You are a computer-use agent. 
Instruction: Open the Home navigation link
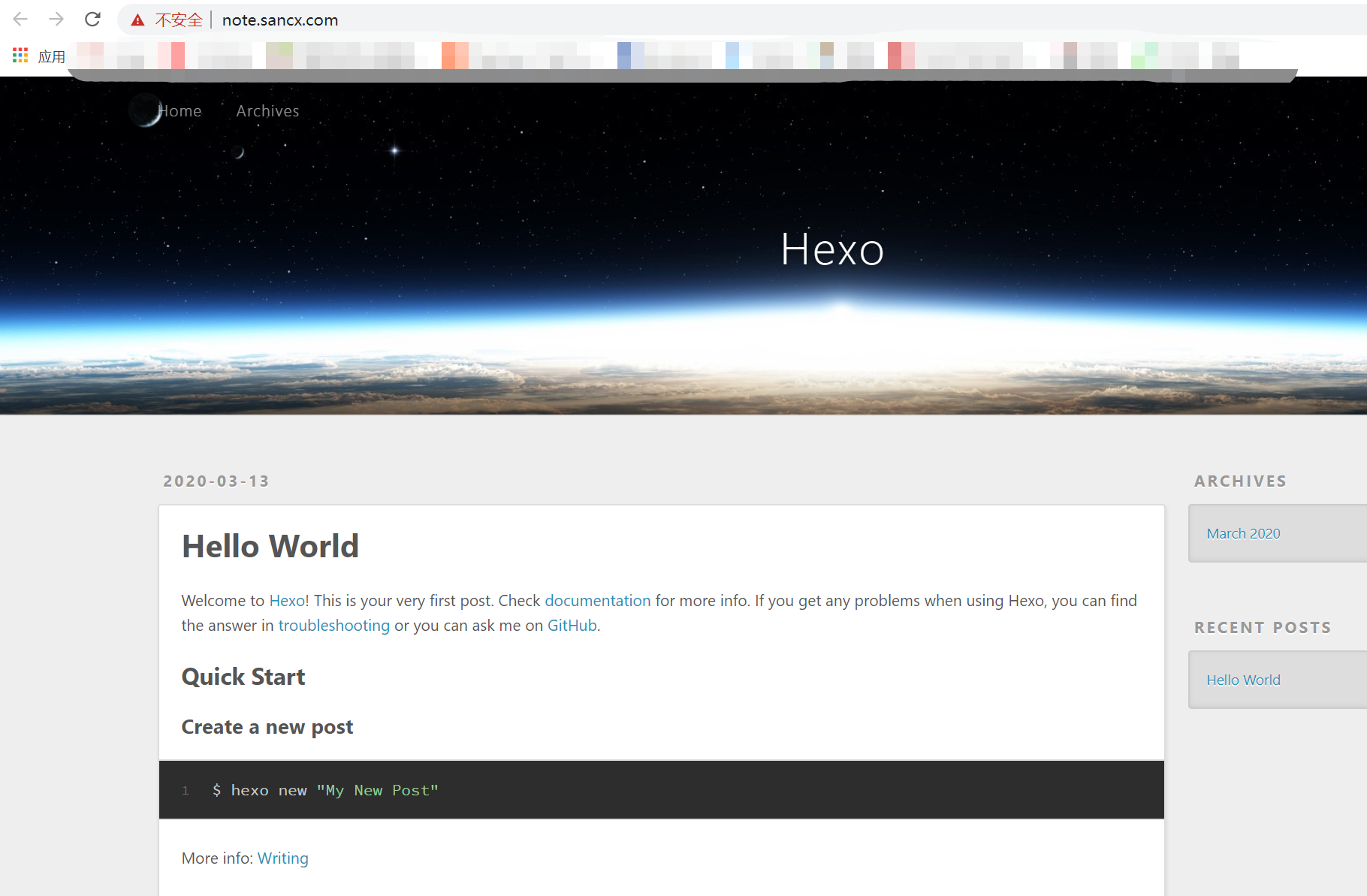[x=180, y=111]
